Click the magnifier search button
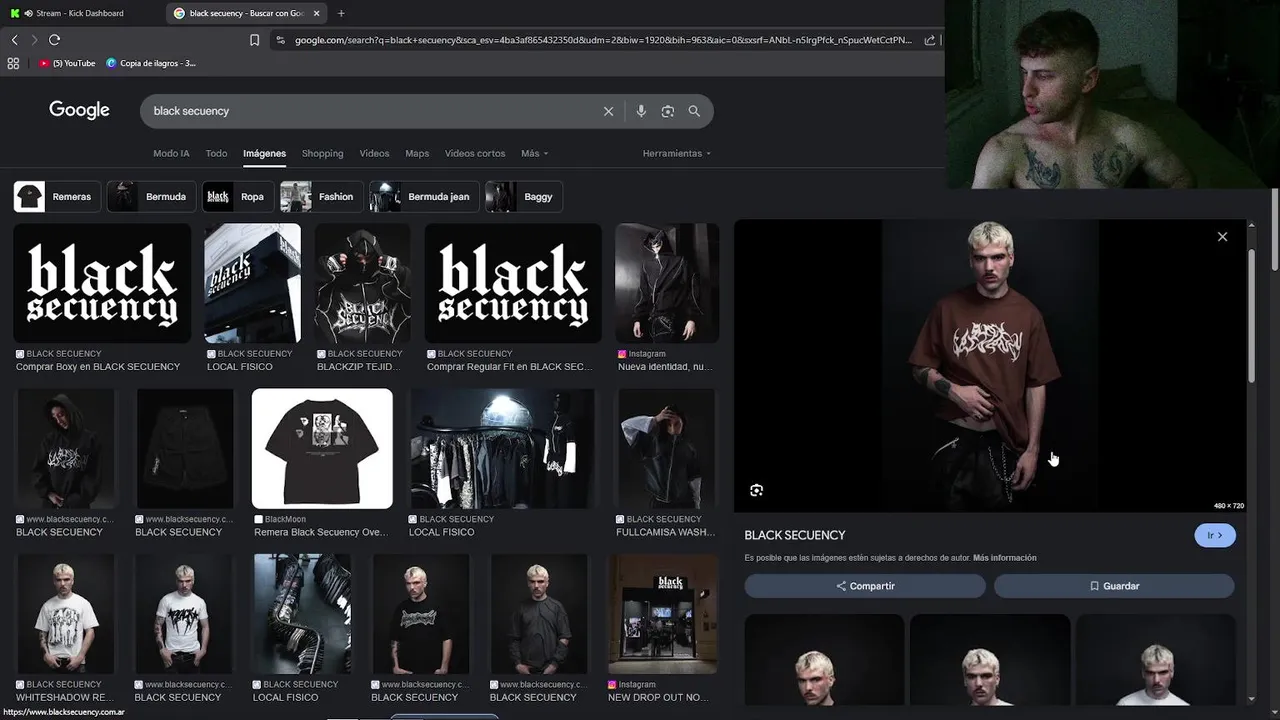Screen dimensions: 1280x720 click(694, 111)
